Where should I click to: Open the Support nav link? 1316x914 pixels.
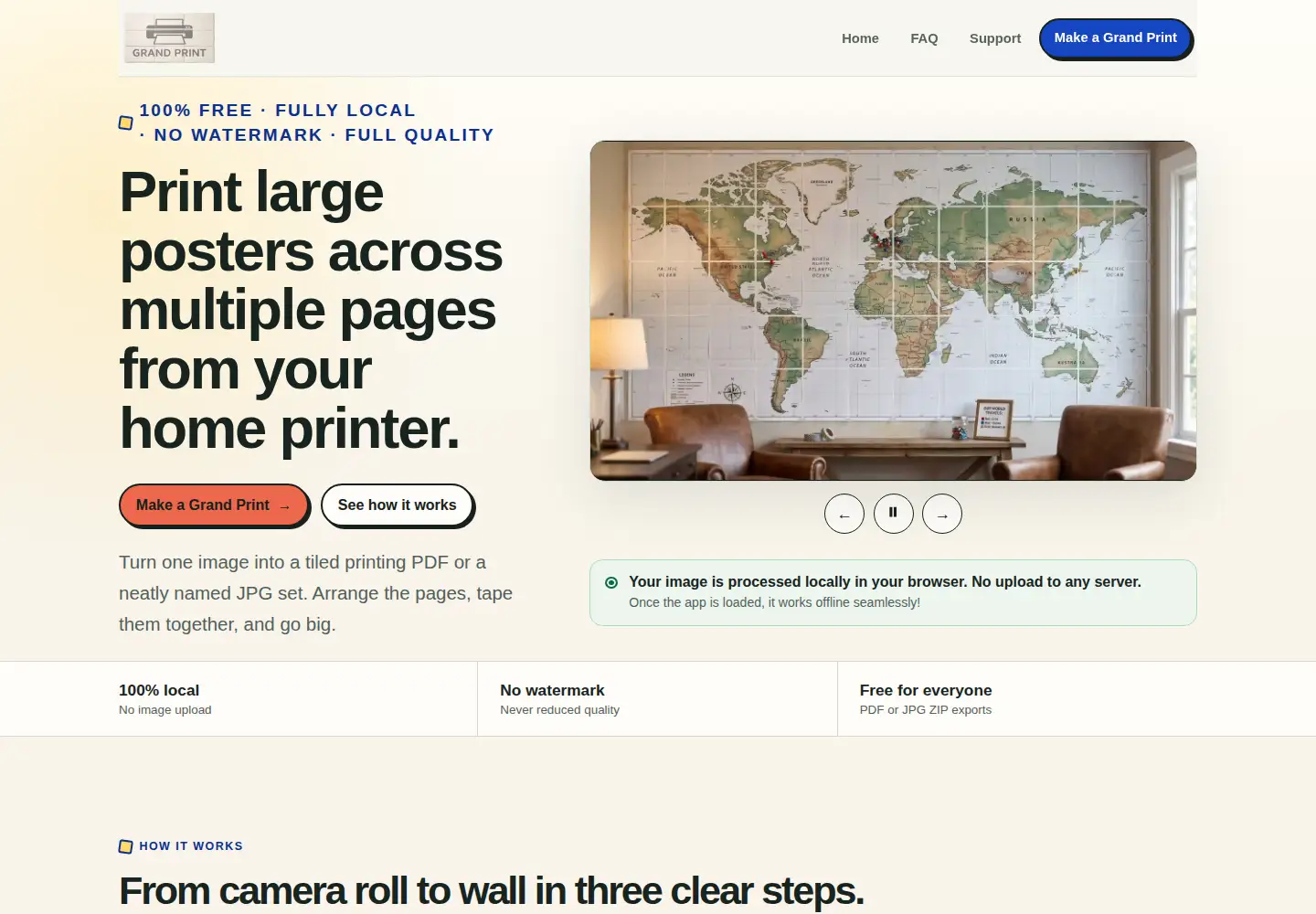(995, 38)
